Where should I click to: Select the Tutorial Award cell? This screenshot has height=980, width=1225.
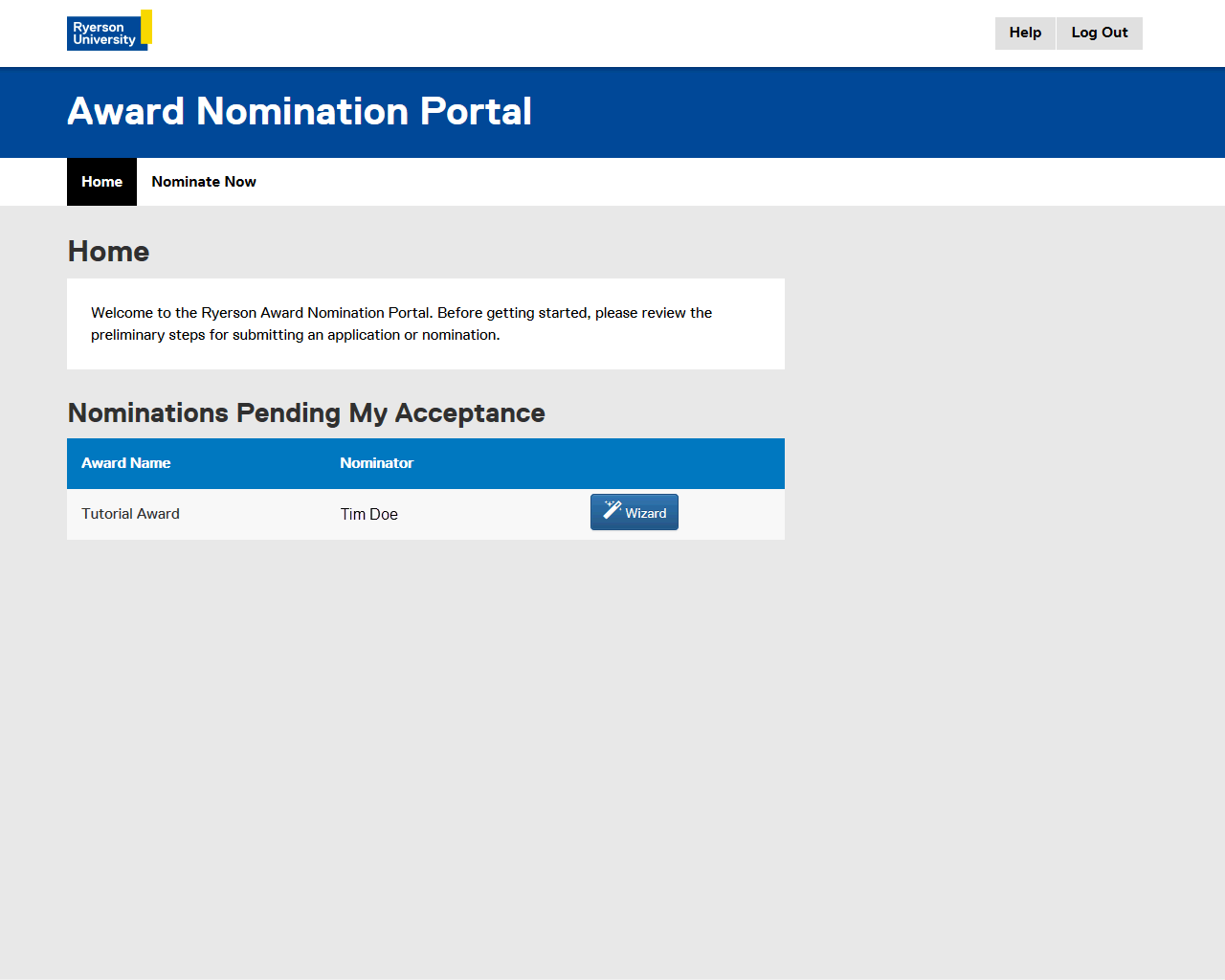coord(131,514)
